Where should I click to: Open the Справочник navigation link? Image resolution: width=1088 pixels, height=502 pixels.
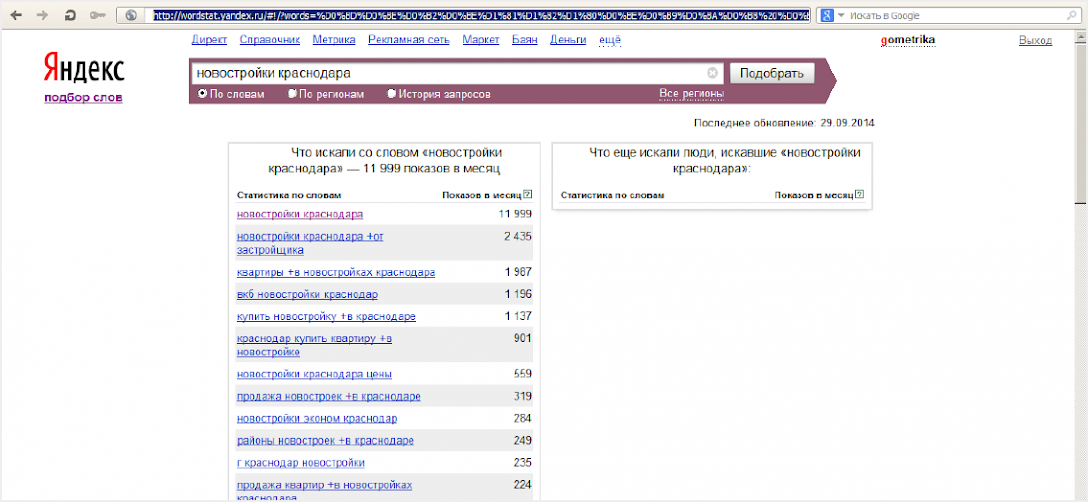click(270, 40)
